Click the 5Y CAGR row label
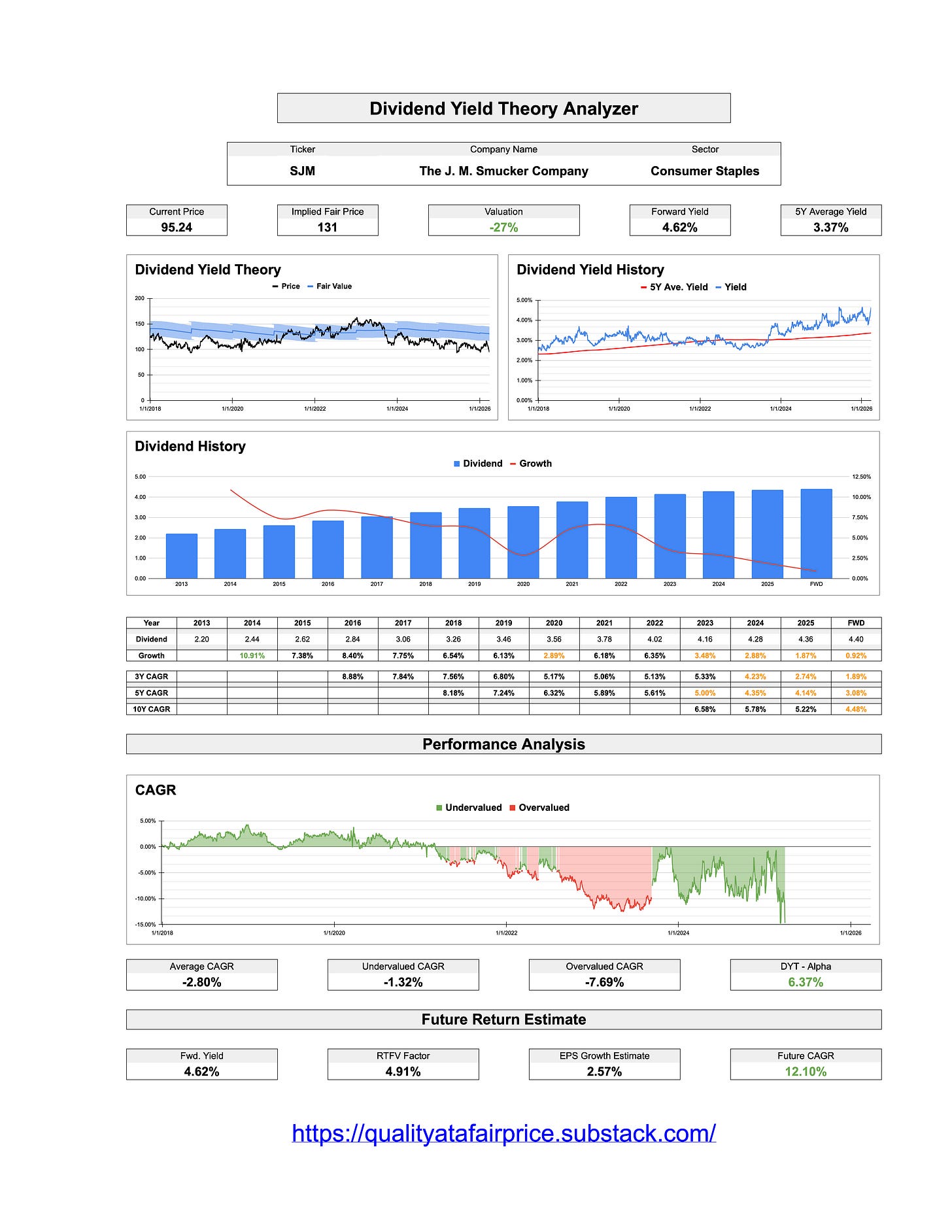Image resolution: width=952 pixels, height=1232 pixels. 152,693
